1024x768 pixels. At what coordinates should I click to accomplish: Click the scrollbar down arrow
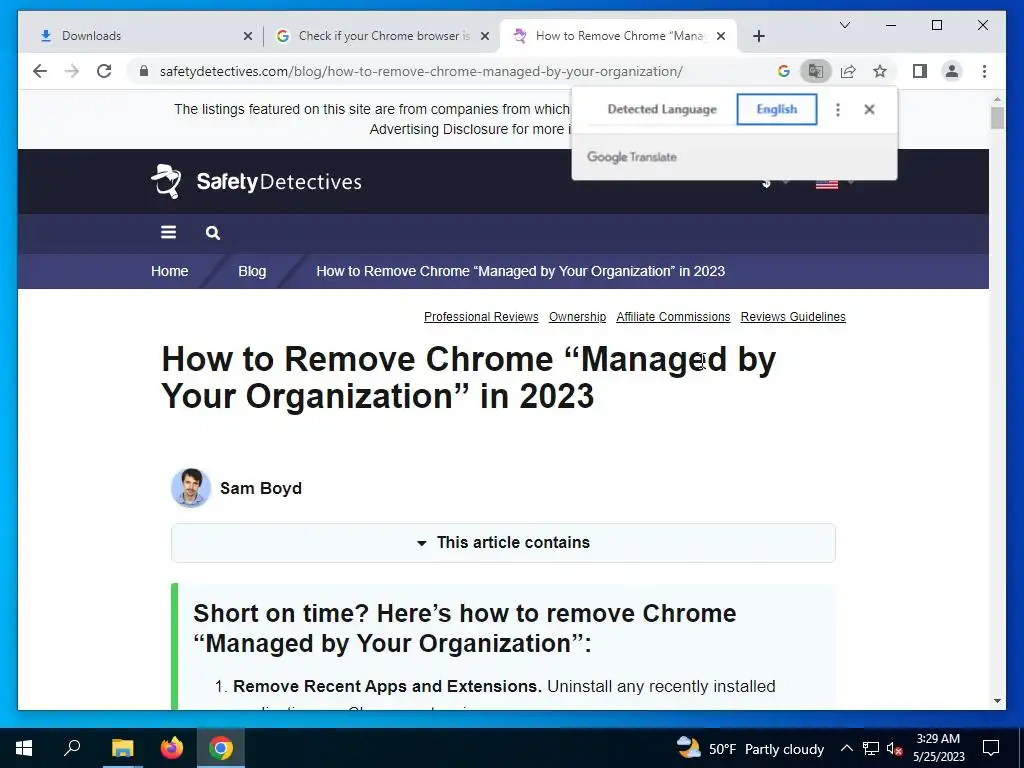click(x=997, y=701)
